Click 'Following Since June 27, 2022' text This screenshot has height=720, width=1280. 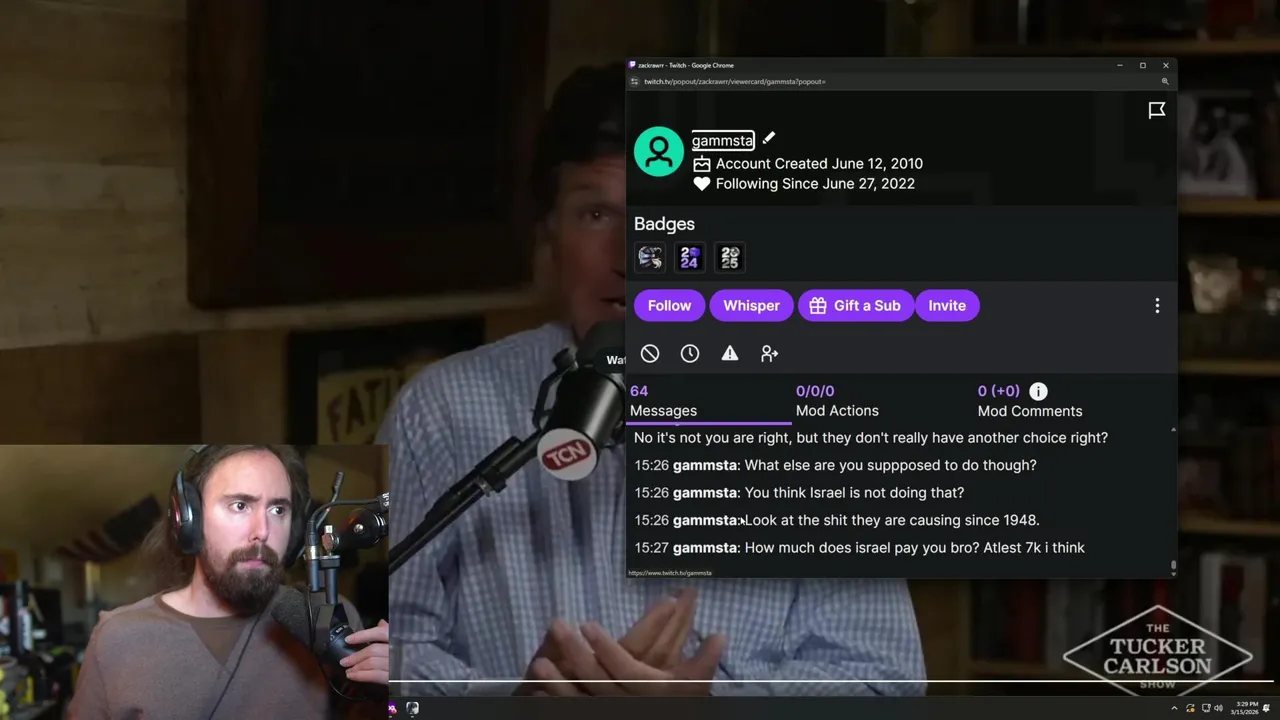point(815,184)
